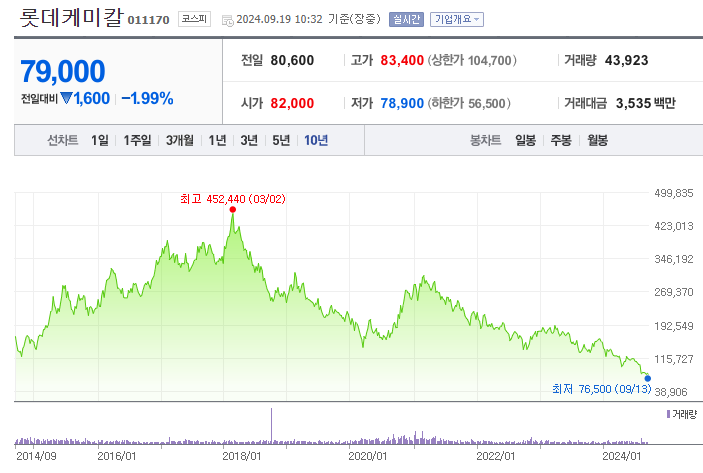Open the 월봉 candlestick chart
Viewport: 703px width, 473px height.
click(x=598, y=140)
